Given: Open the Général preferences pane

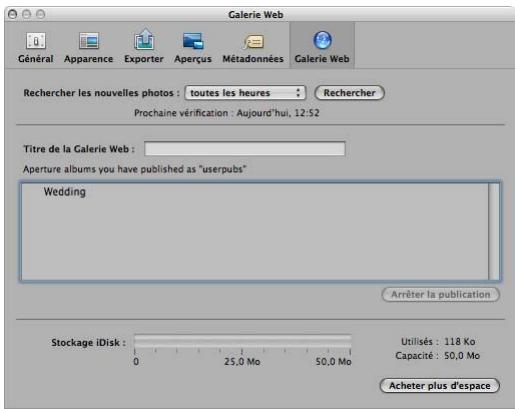Looking at the screenshot, I should pyautogui.click(x=35, y=47).
